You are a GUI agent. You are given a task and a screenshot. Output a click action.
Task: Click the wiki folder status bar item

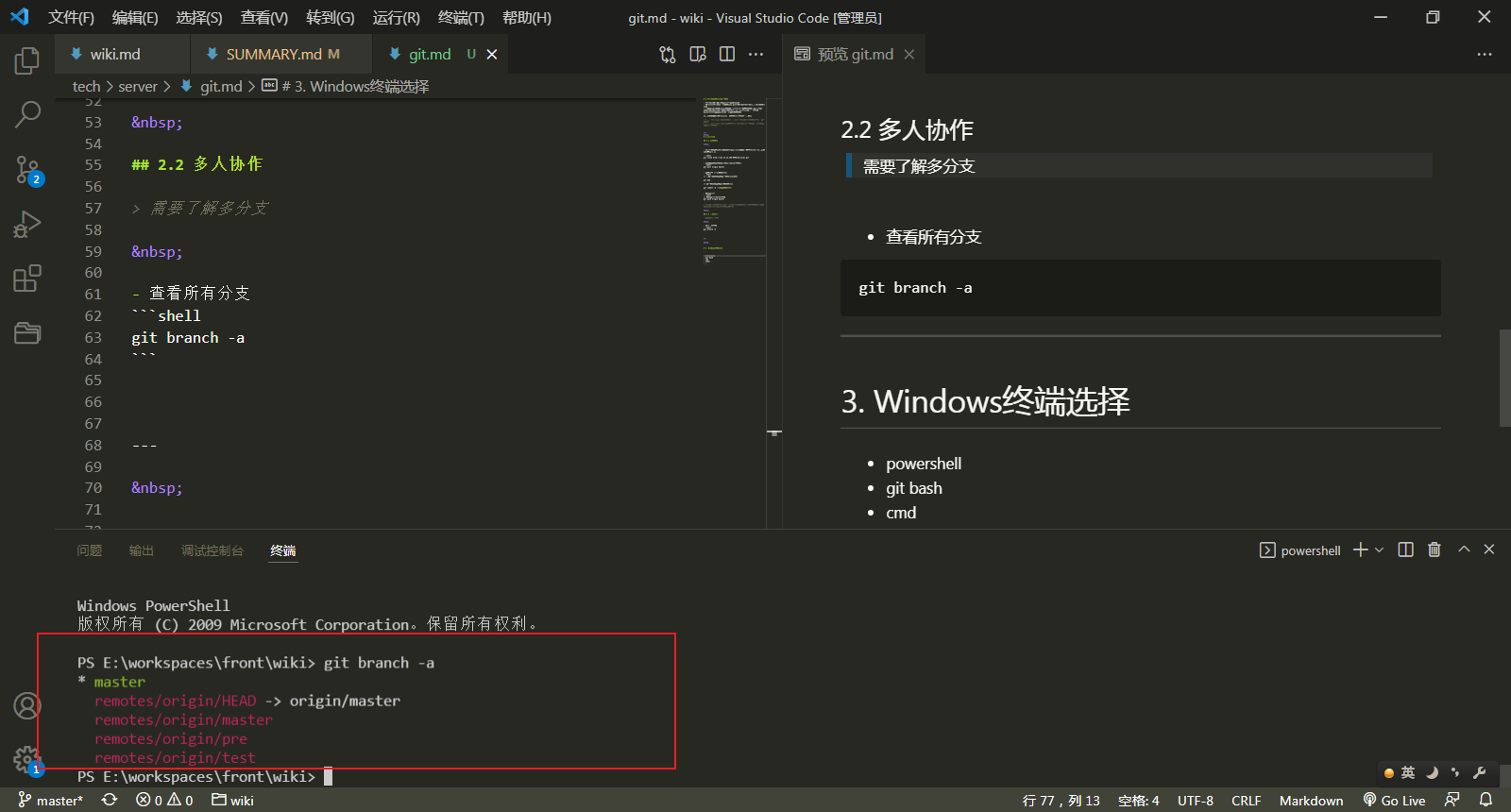(x=232, y=801)
